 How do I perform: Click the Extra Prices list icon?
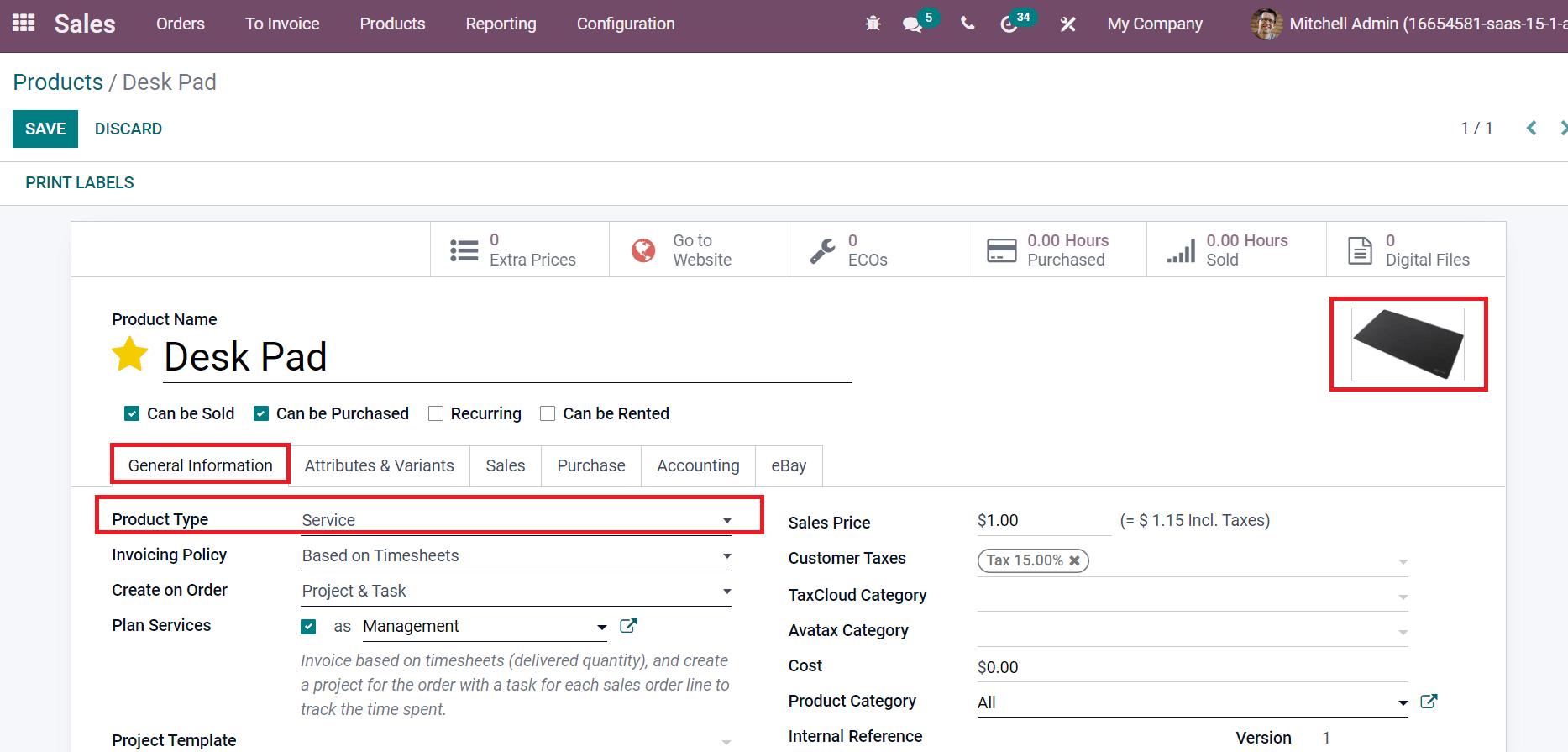464,250
